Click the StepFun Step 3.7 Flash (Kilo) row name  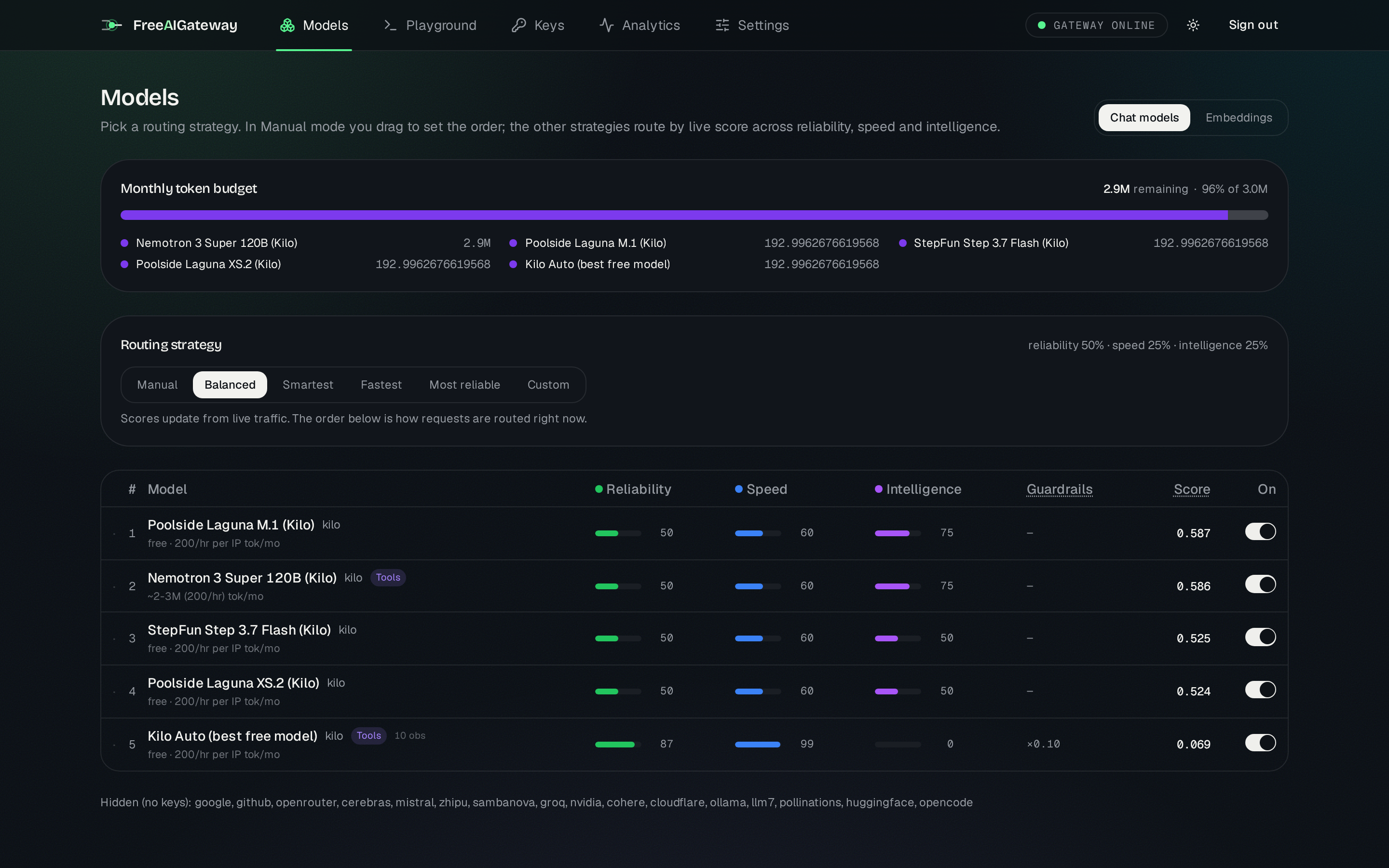coord(239,630)
